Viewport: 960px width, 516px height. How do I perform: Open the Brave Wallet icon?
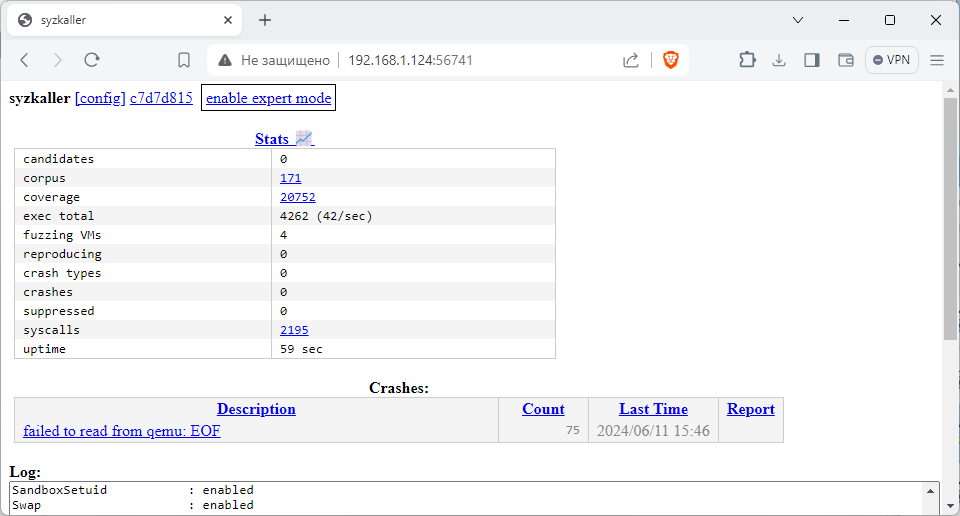tap(846, 60)
